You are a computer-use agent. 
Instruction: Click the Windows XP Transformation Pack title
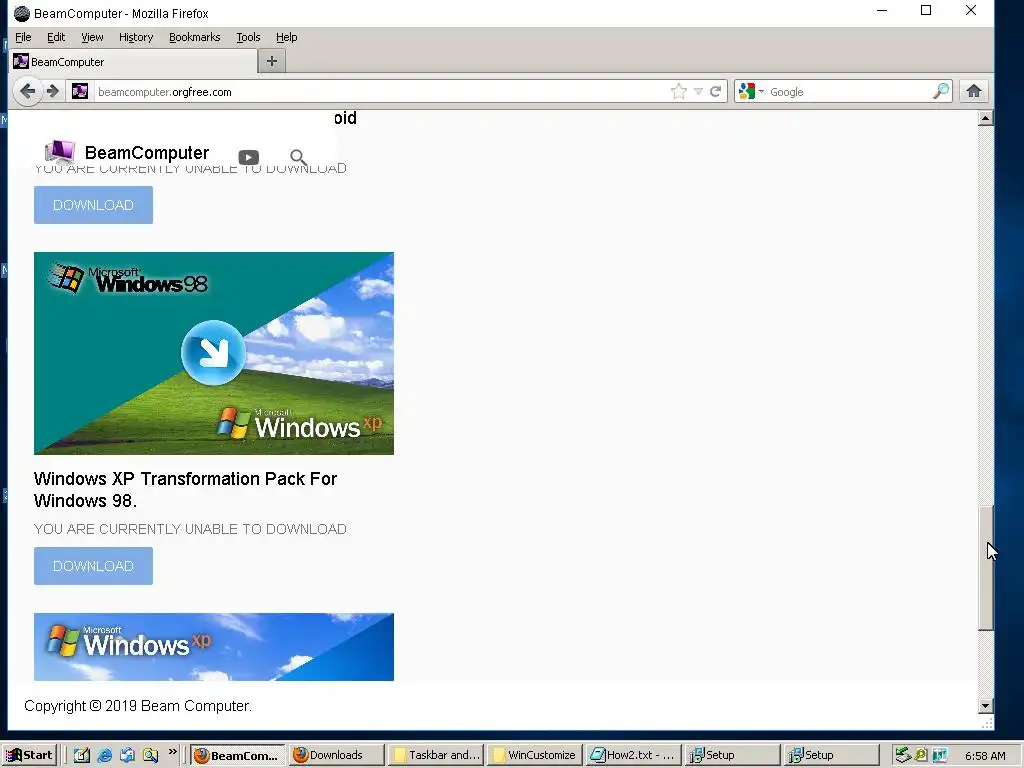(185, 490)
